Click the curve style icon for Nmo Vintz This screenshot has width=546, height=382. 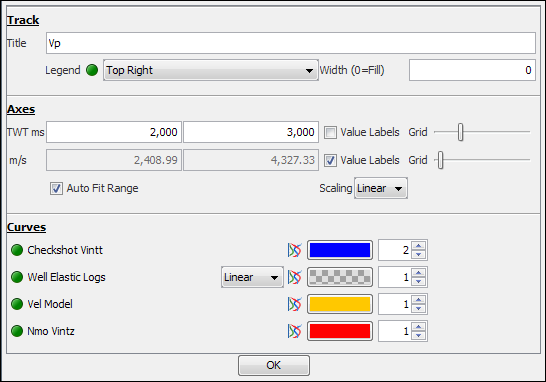[295, 331]
